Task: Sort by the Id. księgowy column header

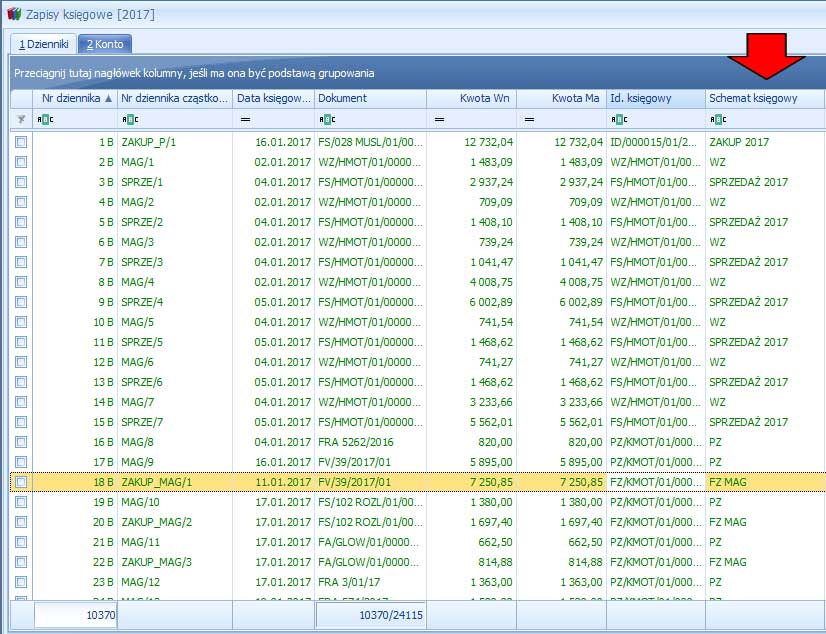Action: point(656,98)
